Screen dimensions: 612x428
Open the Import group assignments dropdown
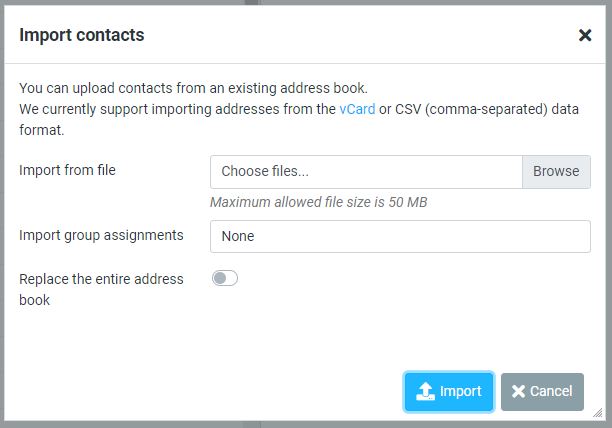400,236
